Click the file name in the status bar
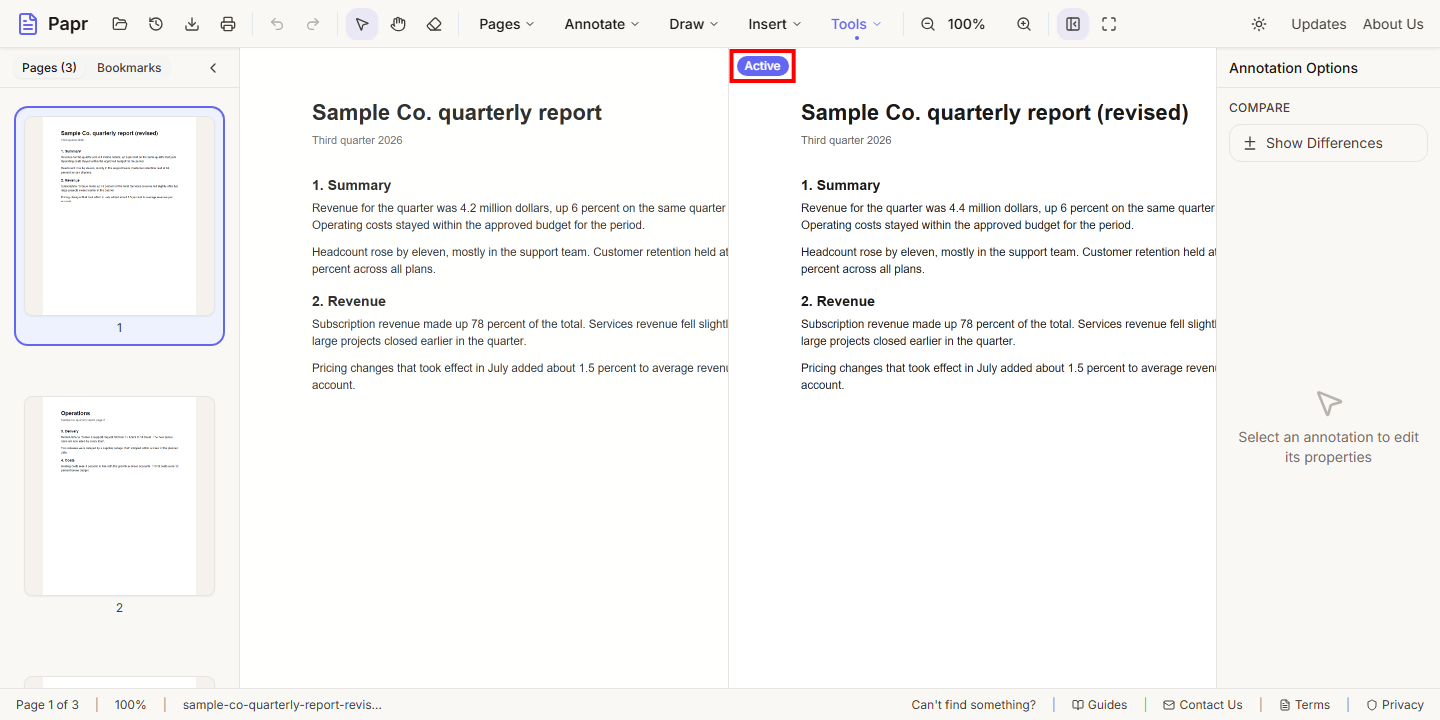Viewport: 1440px width, 720px height. 282,705
